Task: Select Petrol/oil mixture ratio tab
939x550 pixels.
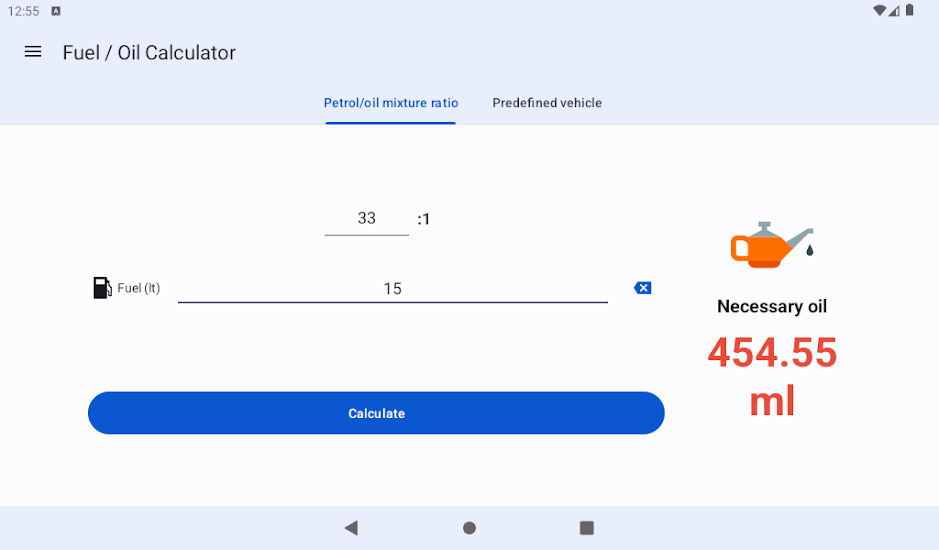Action: [x=391, y=103]
